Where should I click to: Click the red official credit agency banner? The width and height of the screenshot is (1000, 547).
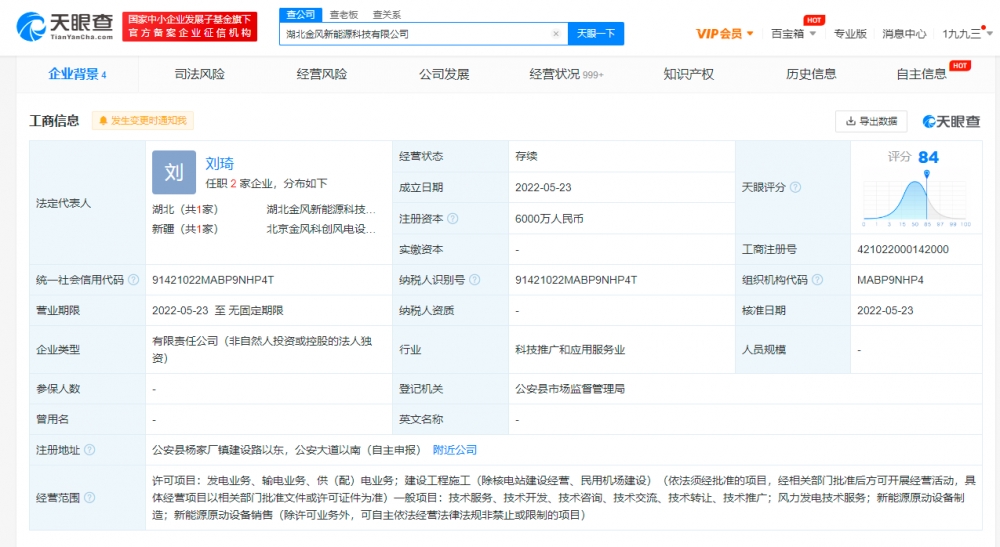(x=189, y=26)
